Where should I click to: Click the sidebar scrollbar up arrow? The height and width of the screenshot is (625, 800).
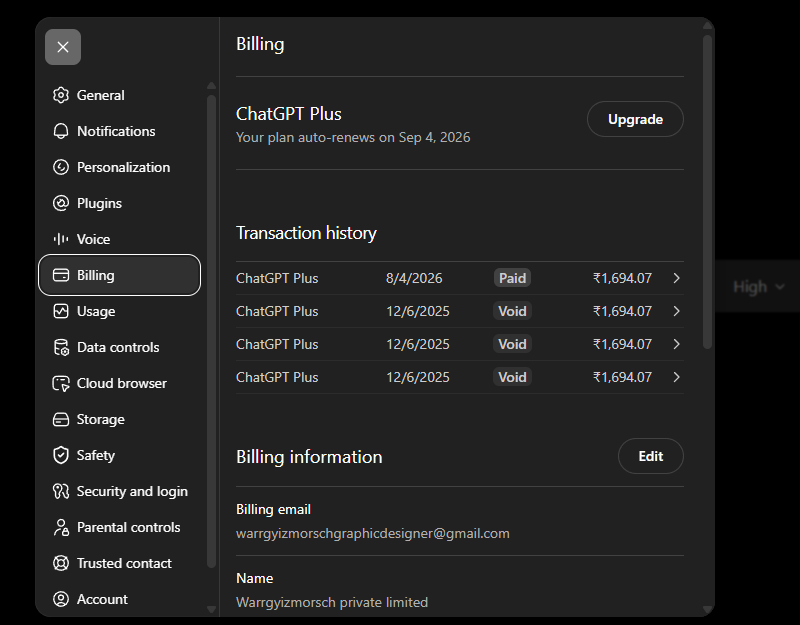211,85
